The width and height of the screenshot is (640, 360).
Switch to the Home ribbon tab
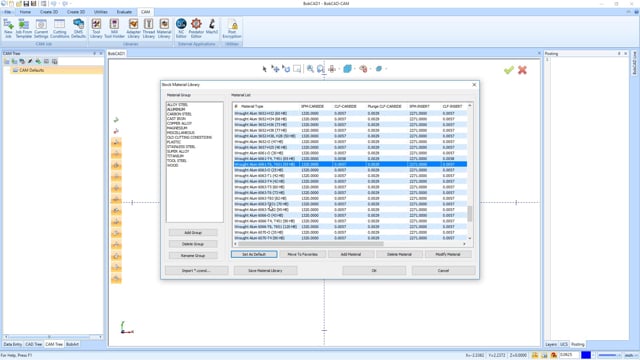pos(25,12)
